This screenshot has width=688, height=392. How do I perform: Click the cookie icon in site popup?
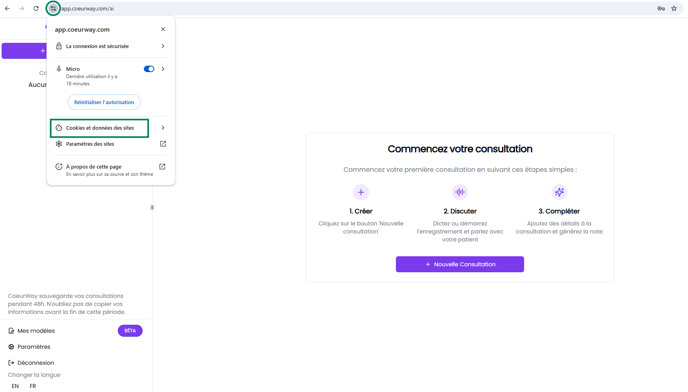pos(59,128)
